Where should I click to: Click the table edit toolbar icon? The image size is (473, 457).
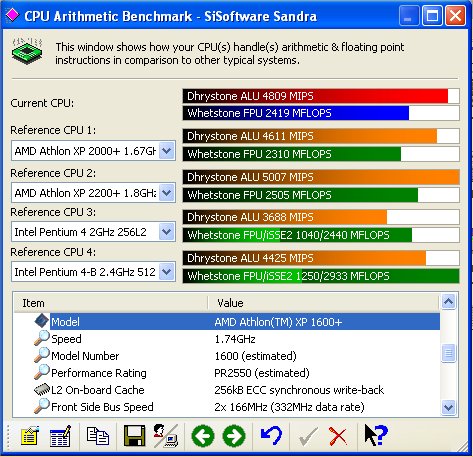coord(60,436)
